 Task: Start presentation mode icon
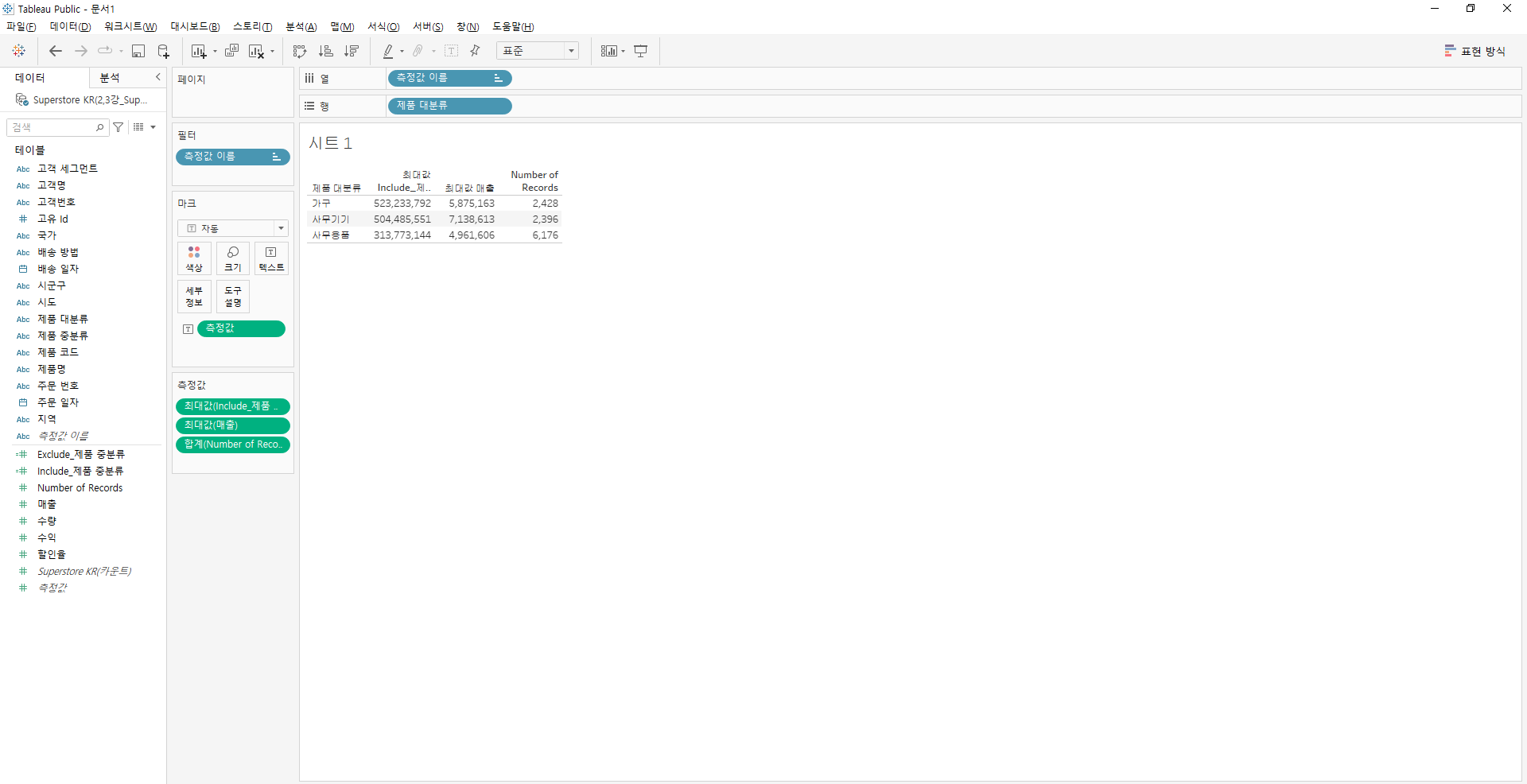pyautogui.click(x=641, y=51)
